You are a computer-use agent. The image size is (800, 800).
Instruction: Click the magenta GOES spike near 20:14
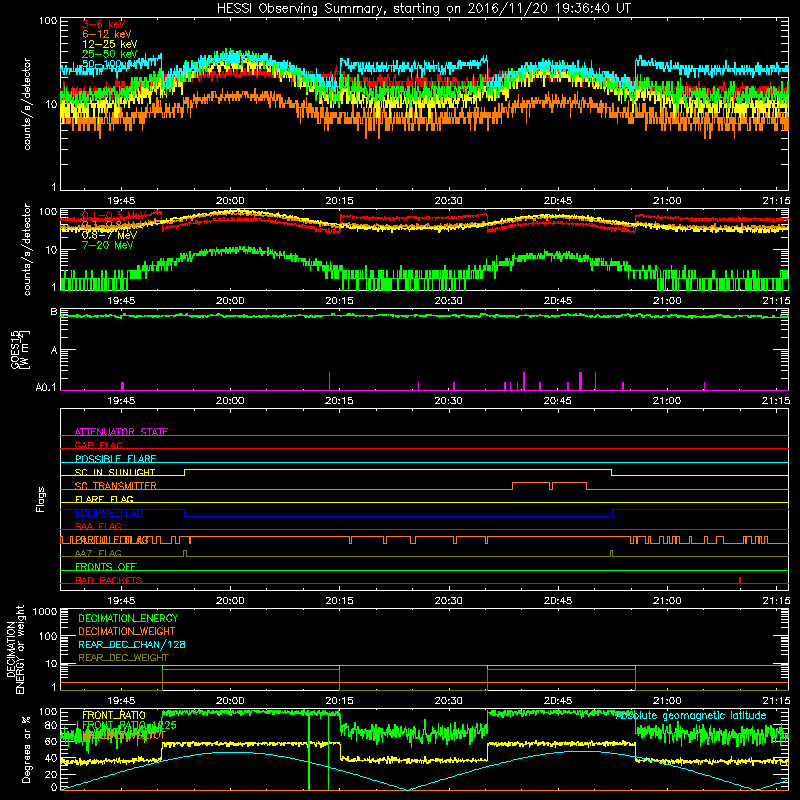coord(330,381)
